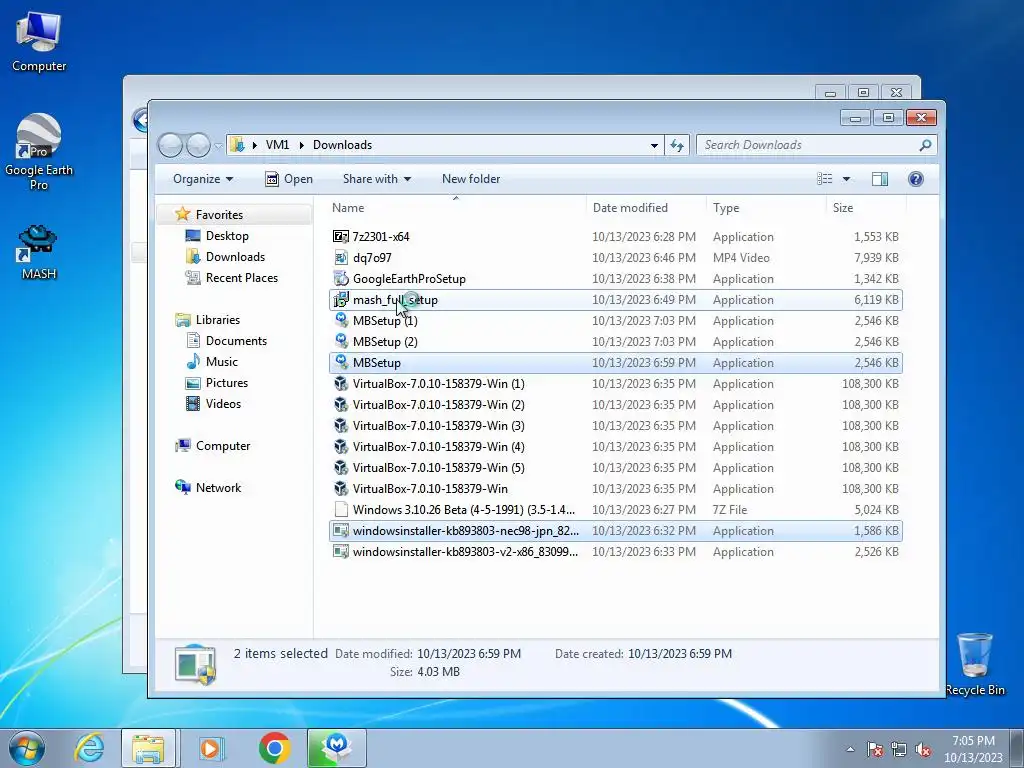The image size is (1024, 768).
Task: Click New folder button
Action: [x=471, y=179]
